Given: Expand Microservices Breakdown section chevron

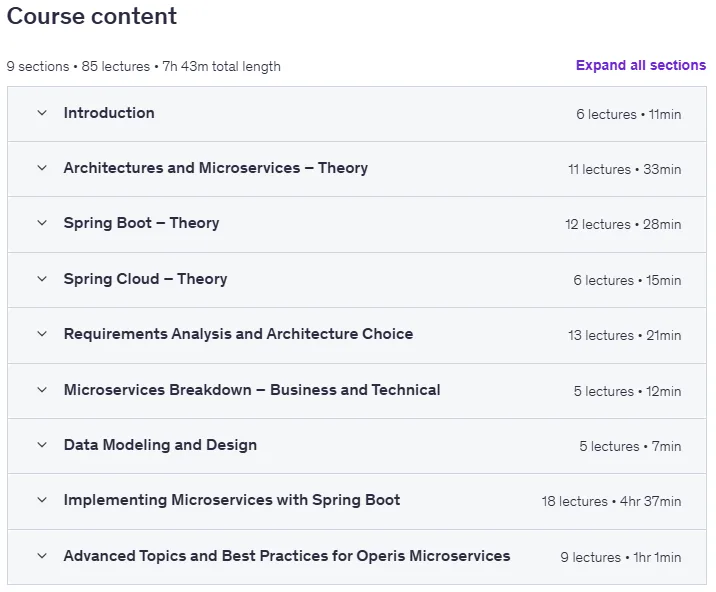Looking at the screenshot, I should (x=42, y=390).
